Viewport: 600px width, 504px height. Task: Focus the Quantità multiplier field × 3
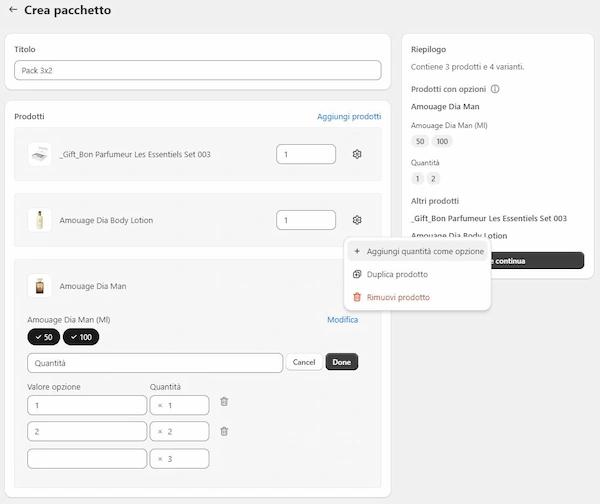pyautogui.click(x=179, y=459)
